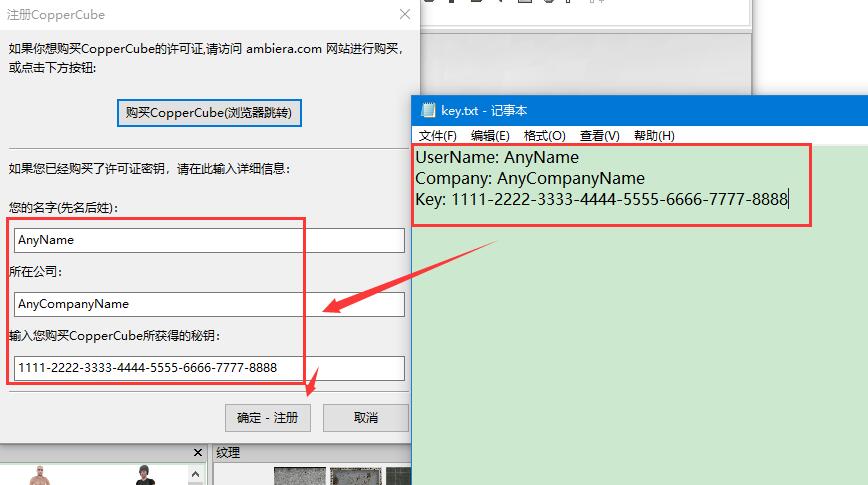868x485 pixels.
Task: Open the 编辑(E) menu in Notepad
Action: [x=490, y=136]
